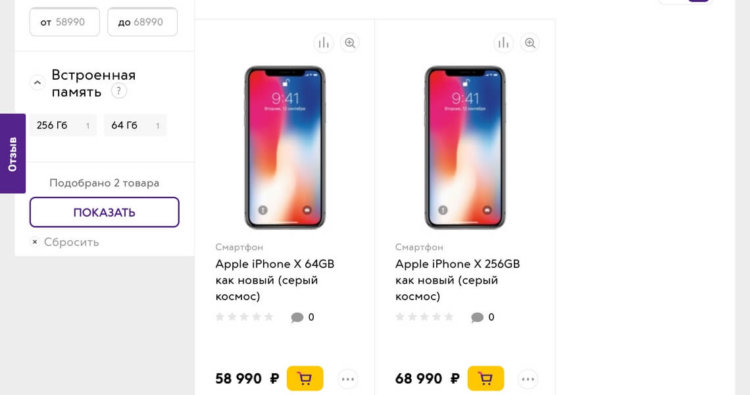The width and height of the screenshot is (750, 395).
Task: Click help question mark next to Встроенная память
Action: 119,91
